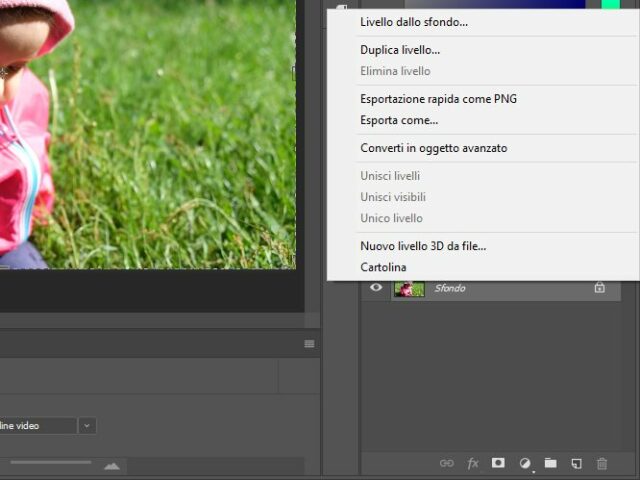This screenshot has height=480, width=640.
Task: Click the timeline zoom-in mountain icon
Action: [112, 466]
